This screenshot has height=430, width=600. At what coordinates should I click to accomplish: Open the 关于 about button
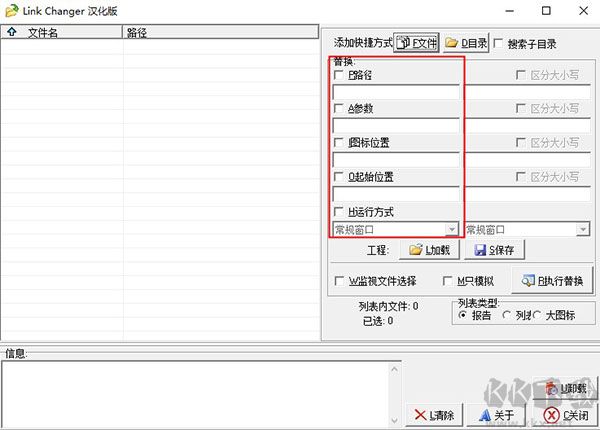click(x=496, y=415)
